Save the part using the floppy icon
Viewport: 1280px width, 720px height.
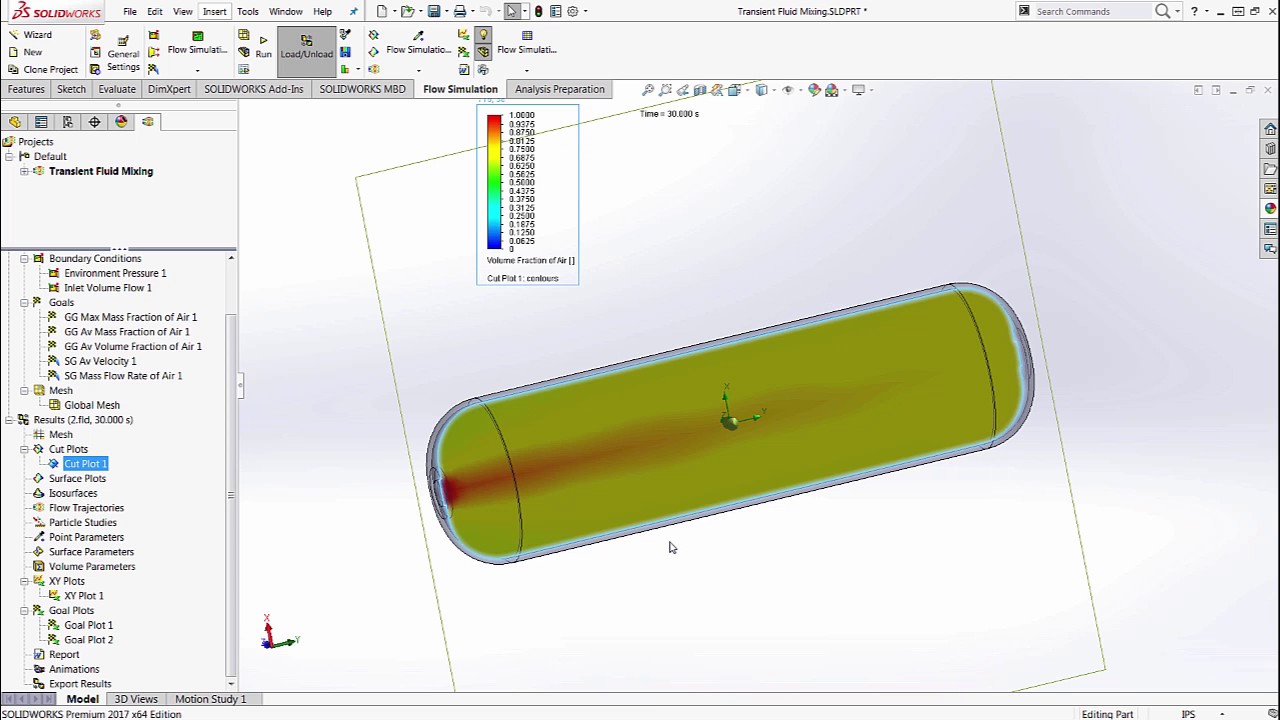(x=433, y=11)
